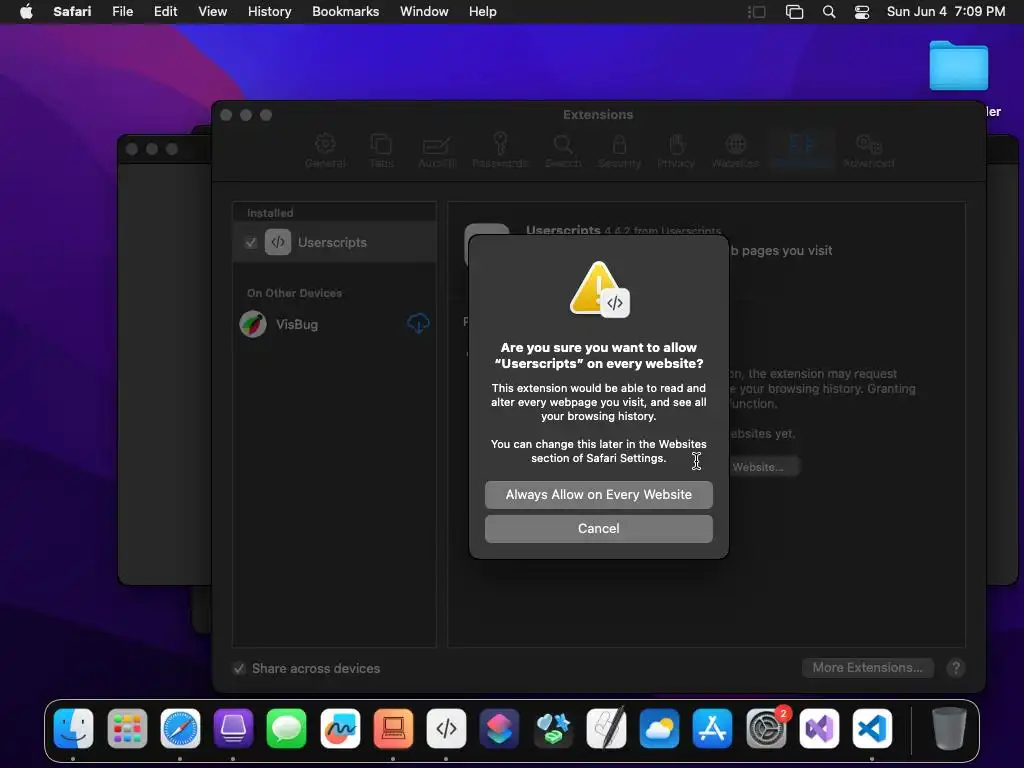This screenshot has height=768, width=1024.
Task: Open the Window menu
Action: (x=424, y=11)
